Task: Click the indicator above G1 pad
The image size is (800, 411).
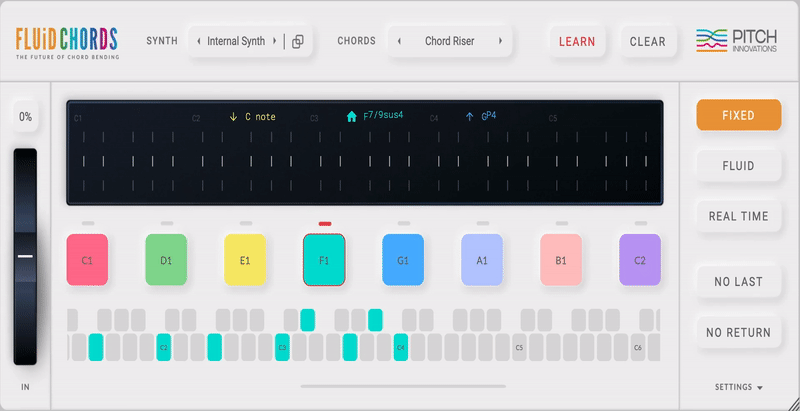Action: pyautogui.click(x=404, y=223)
